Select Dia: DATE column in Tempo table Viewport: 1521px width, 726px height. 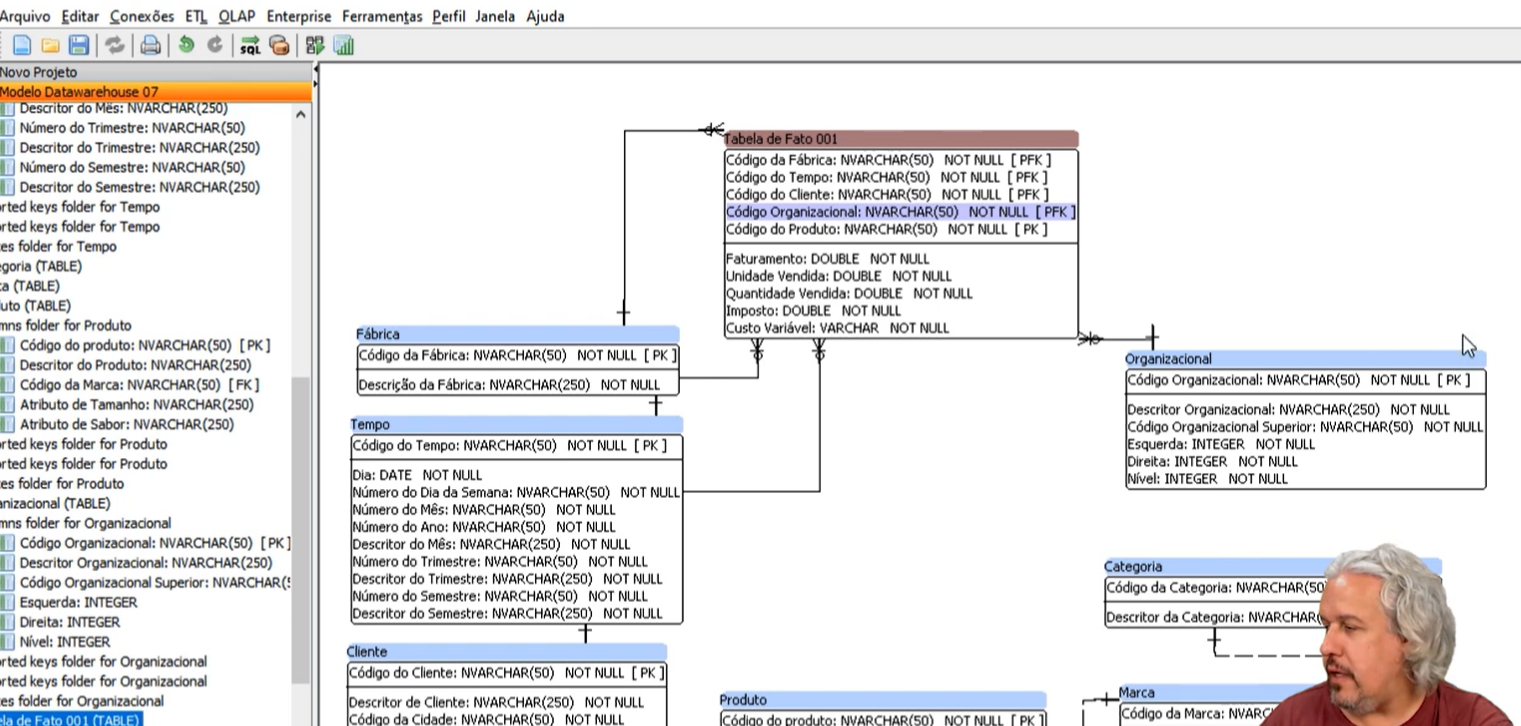(x=417, y=475)
